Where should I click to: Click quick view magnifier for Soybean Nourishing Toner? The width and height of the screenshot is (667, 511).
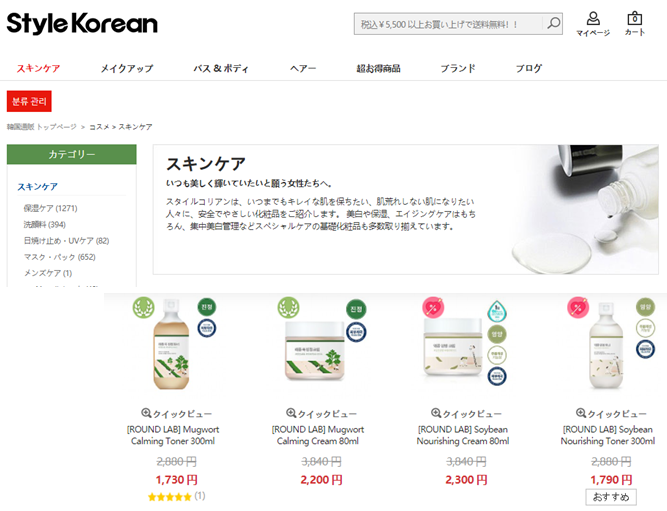(581, 413)
